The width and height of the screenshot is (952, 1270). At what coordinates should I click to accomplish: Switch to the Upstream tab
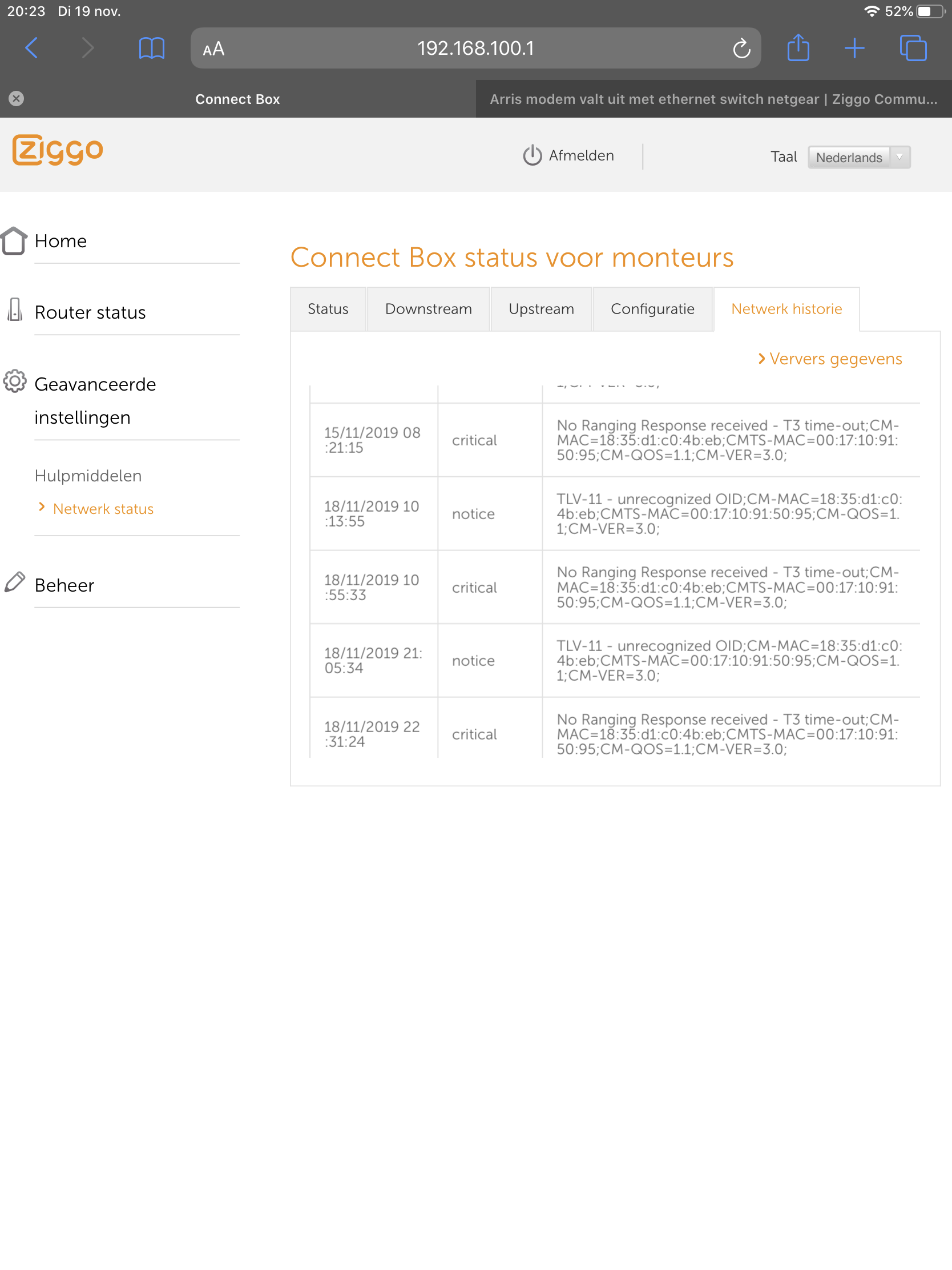(540, 310)
